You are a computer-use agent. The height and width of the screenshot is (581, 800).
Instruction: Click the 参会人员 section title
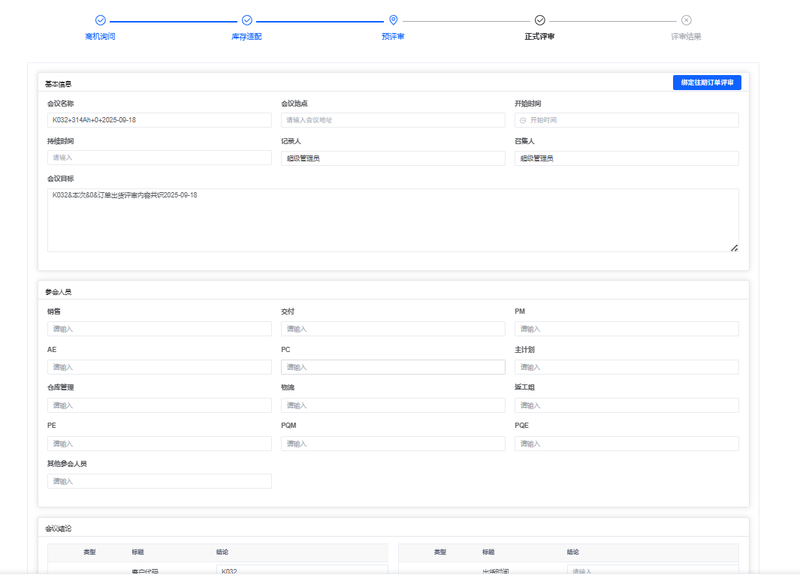(x=58, y=292)
